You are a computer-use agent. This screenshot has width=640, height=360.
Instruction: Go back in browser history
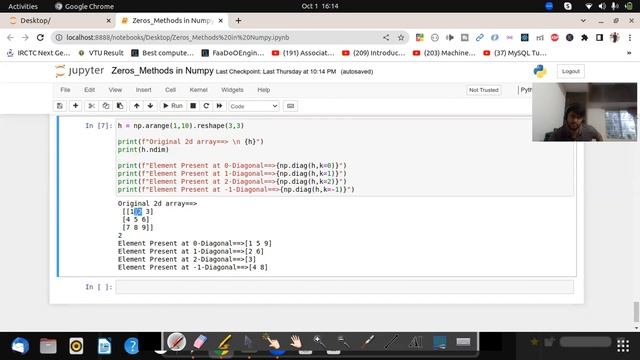tap(10, 38)
